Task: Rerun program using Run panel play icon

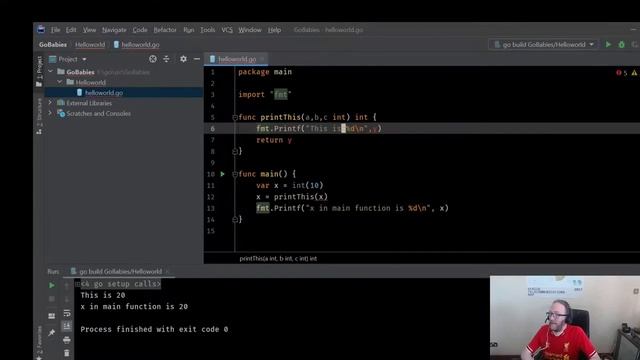Action: pos(51,285)
